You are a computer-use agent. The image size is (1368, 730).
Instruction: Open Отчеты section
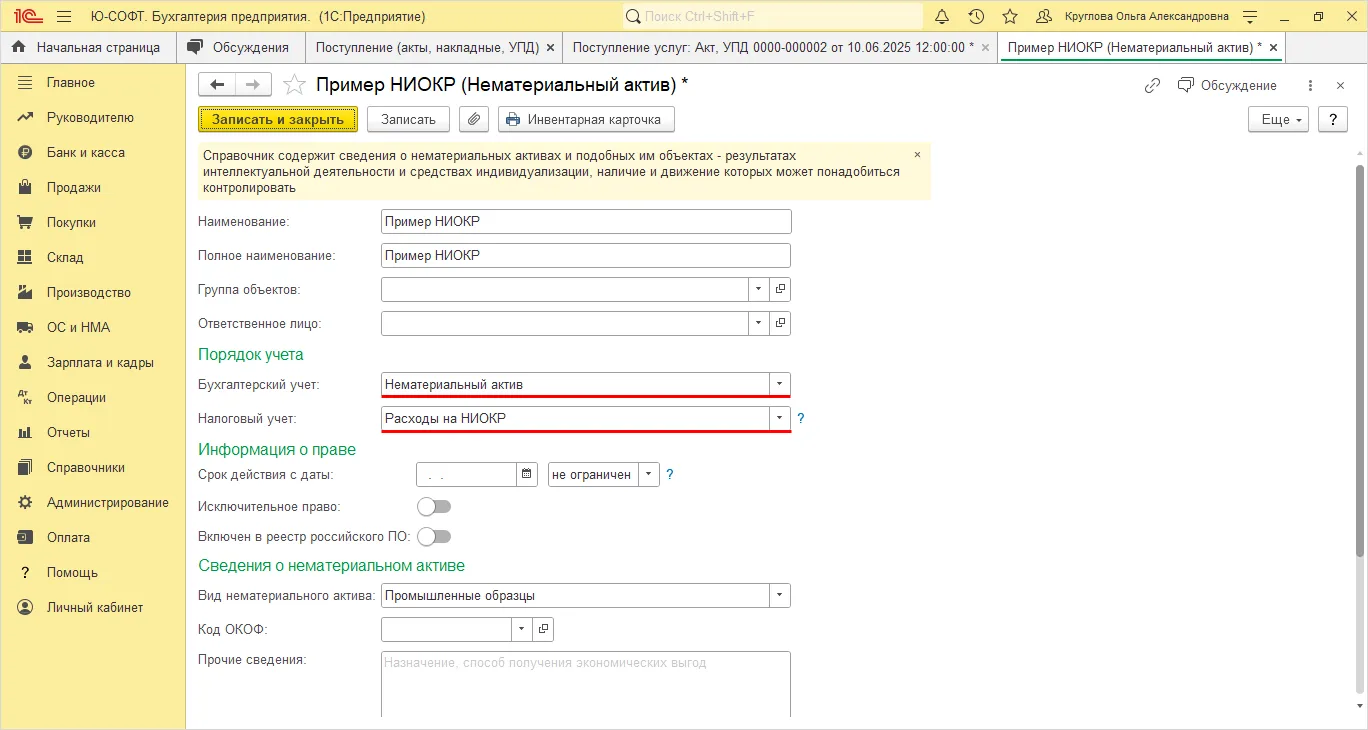[x=68, y=432]
